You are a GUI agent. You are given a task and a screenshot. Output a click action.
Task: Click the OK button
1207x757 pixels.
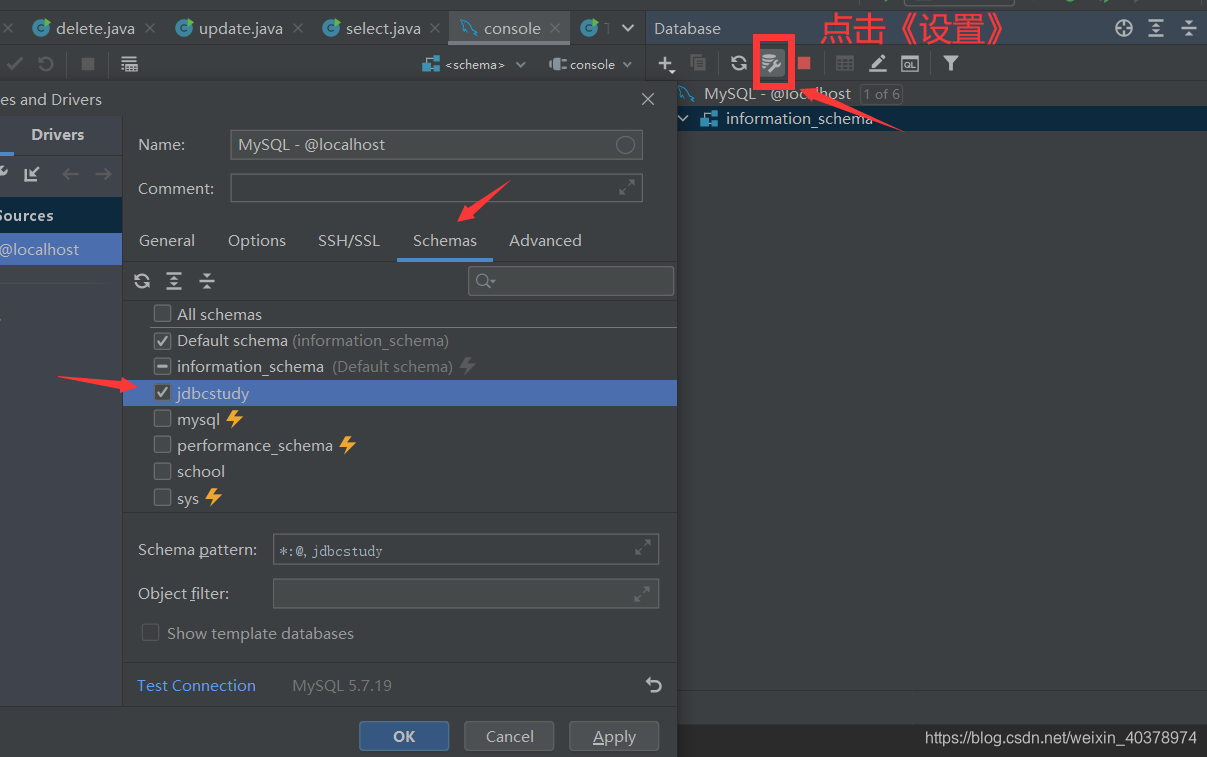pyautogui.click(x=404, y=736)
